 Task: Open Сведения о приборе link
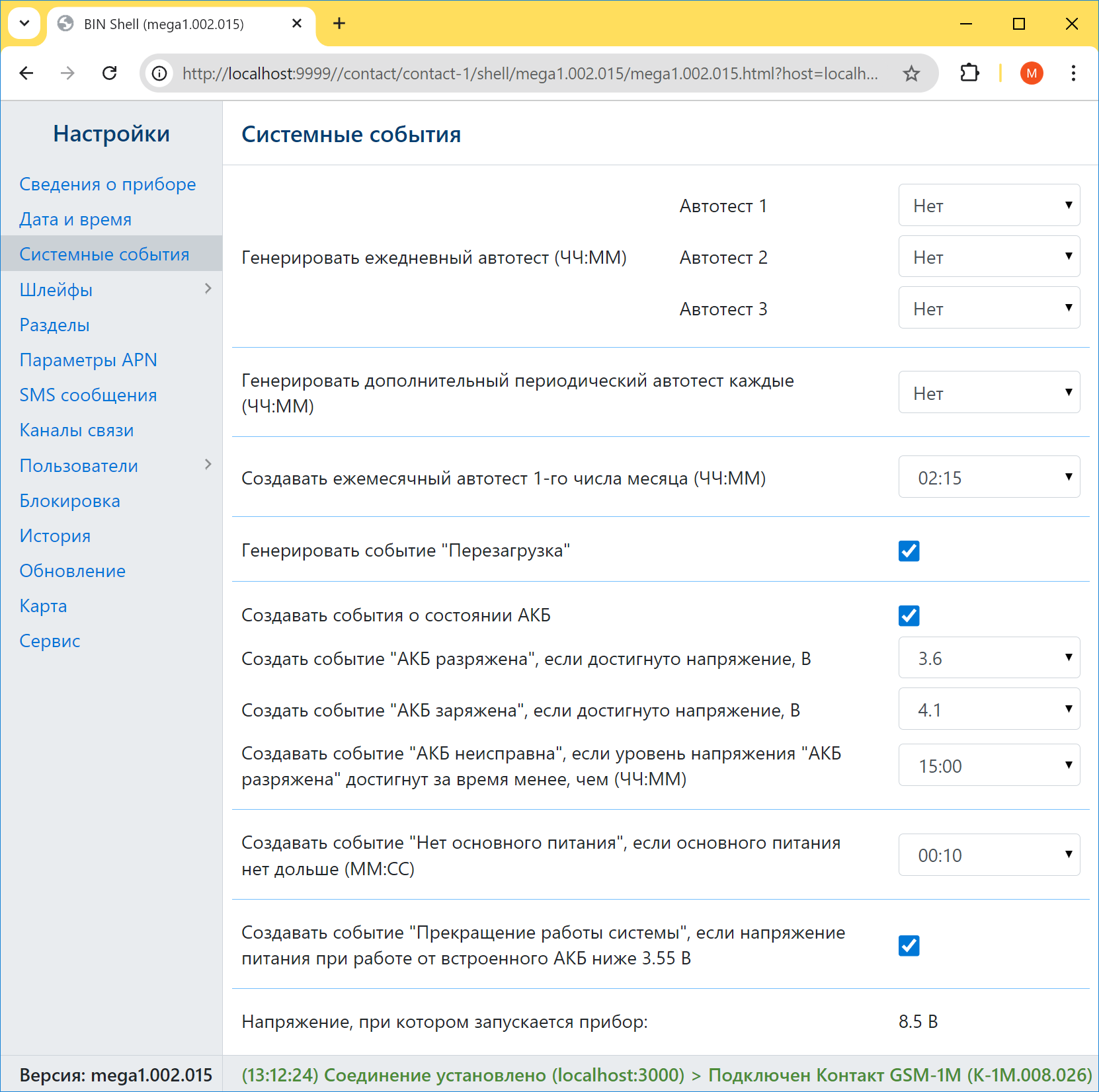click(107, 184)
